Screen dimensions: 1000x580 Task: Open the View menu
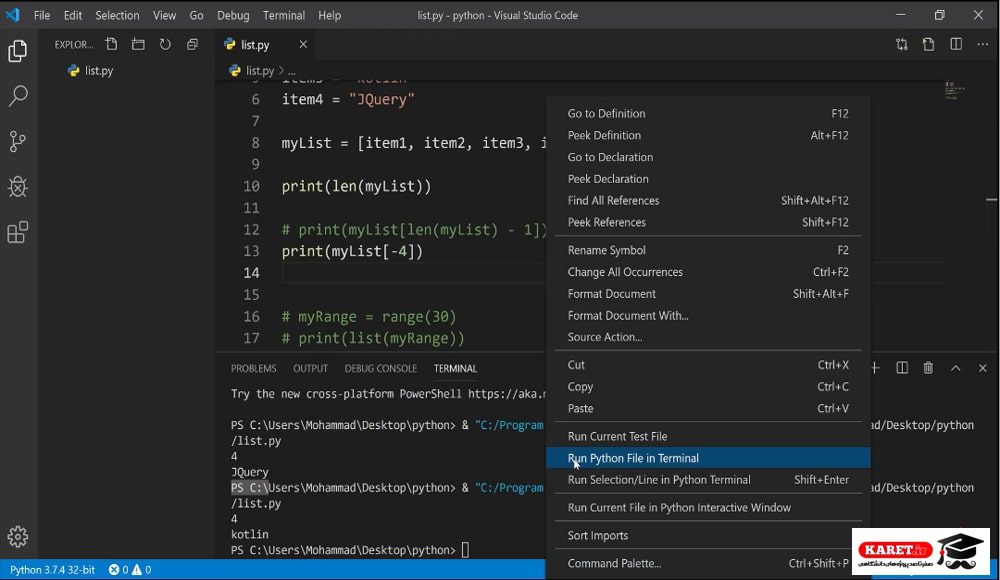[x=165, y=15]
